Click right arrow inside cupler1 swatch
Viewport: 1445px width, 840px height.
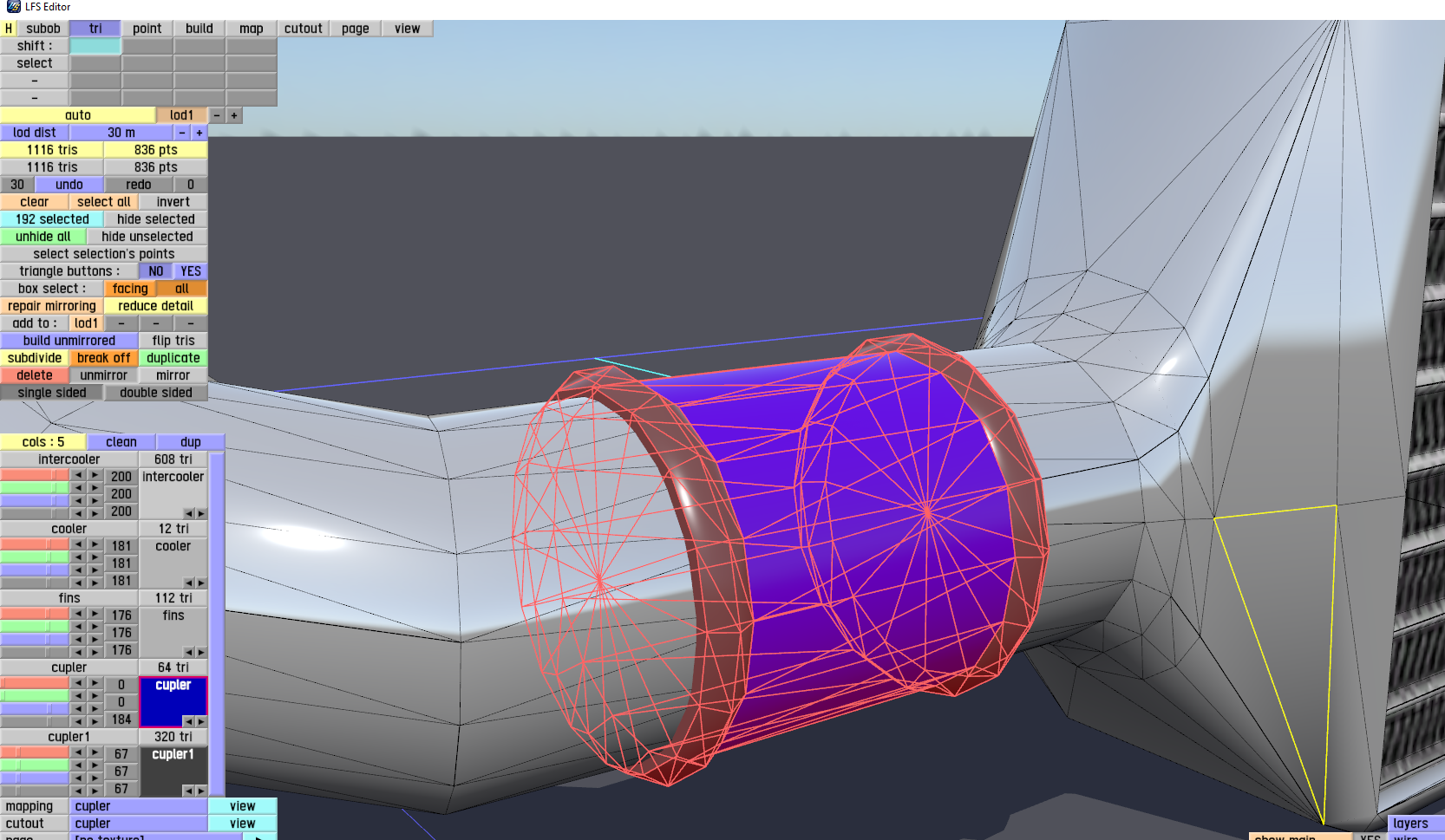[201, 791]
